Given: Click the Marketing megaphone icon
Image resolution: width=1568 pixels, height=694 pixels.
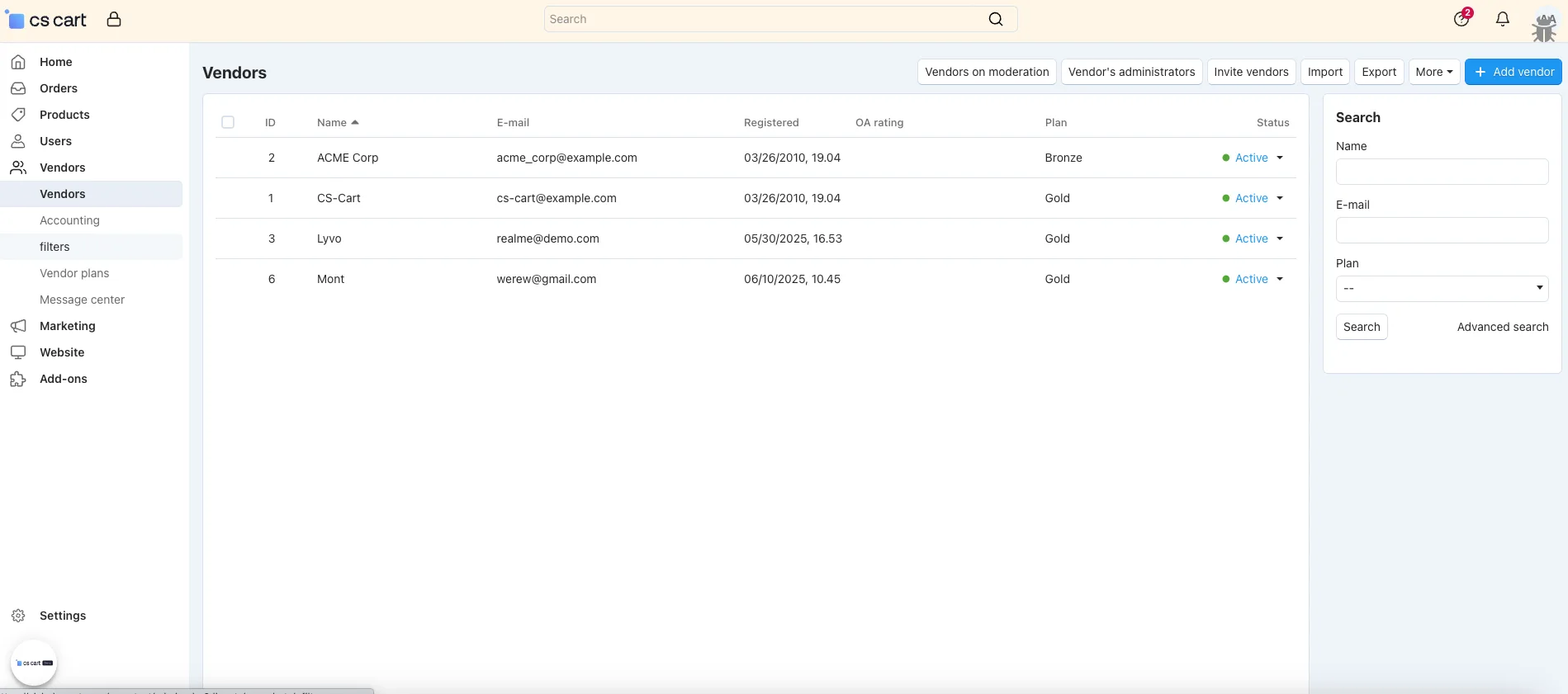Looking at the screenshot, I should point(18,326).
